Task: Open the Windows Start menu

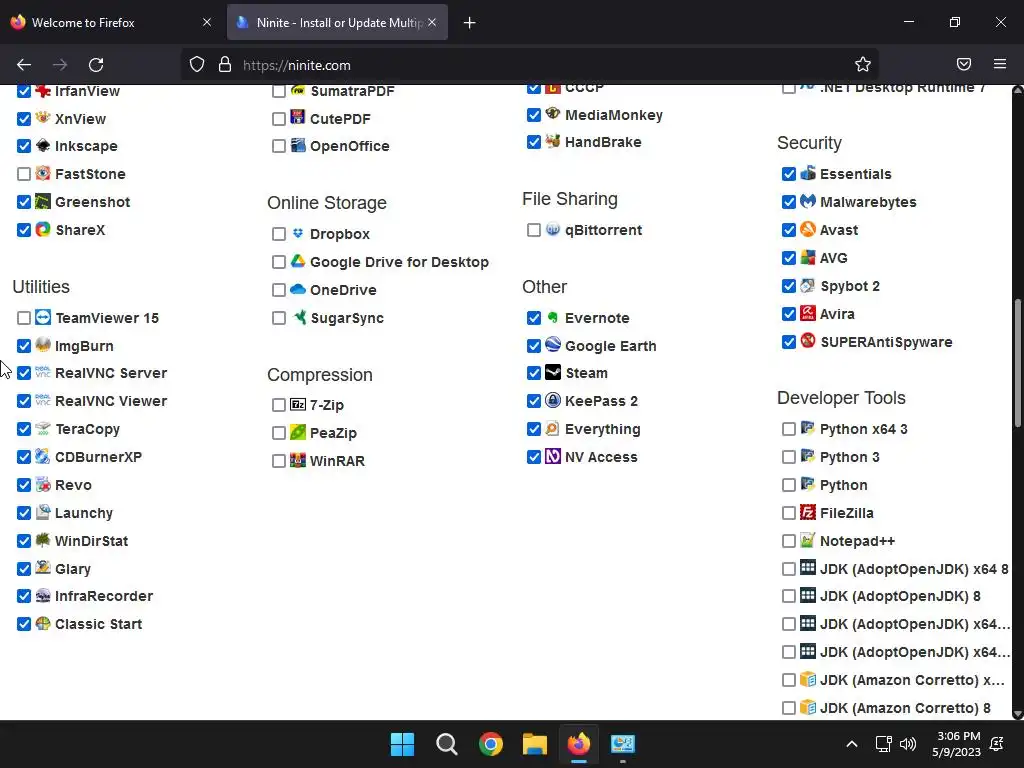Action: click(x=402, y=744)
